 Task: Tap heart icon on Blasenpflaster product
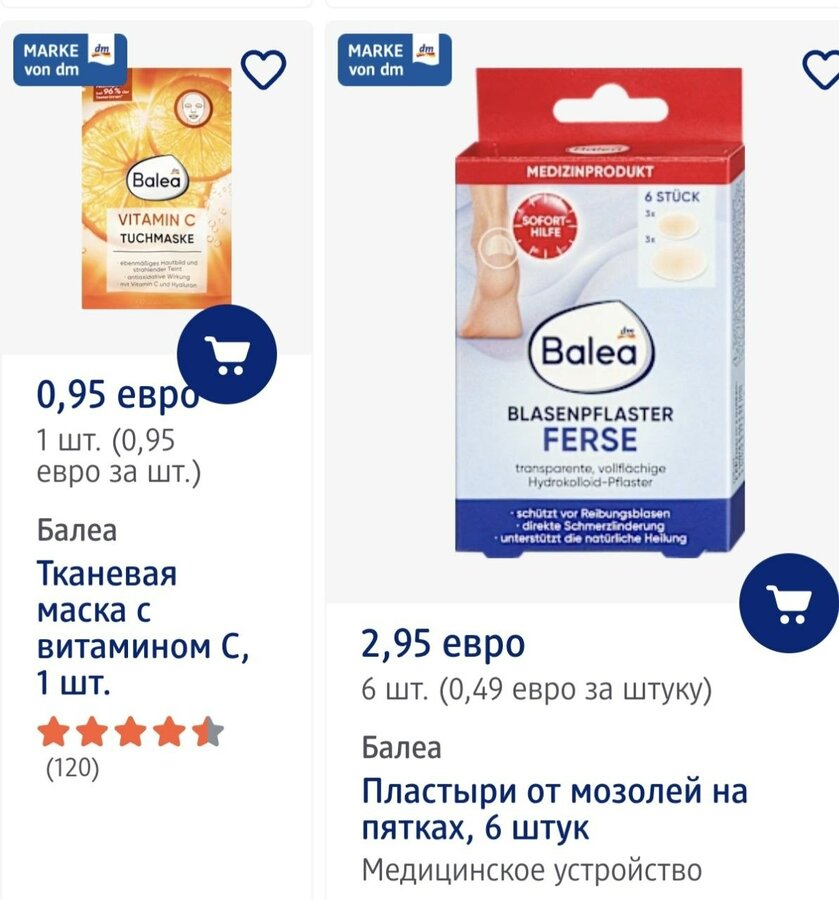821,69
